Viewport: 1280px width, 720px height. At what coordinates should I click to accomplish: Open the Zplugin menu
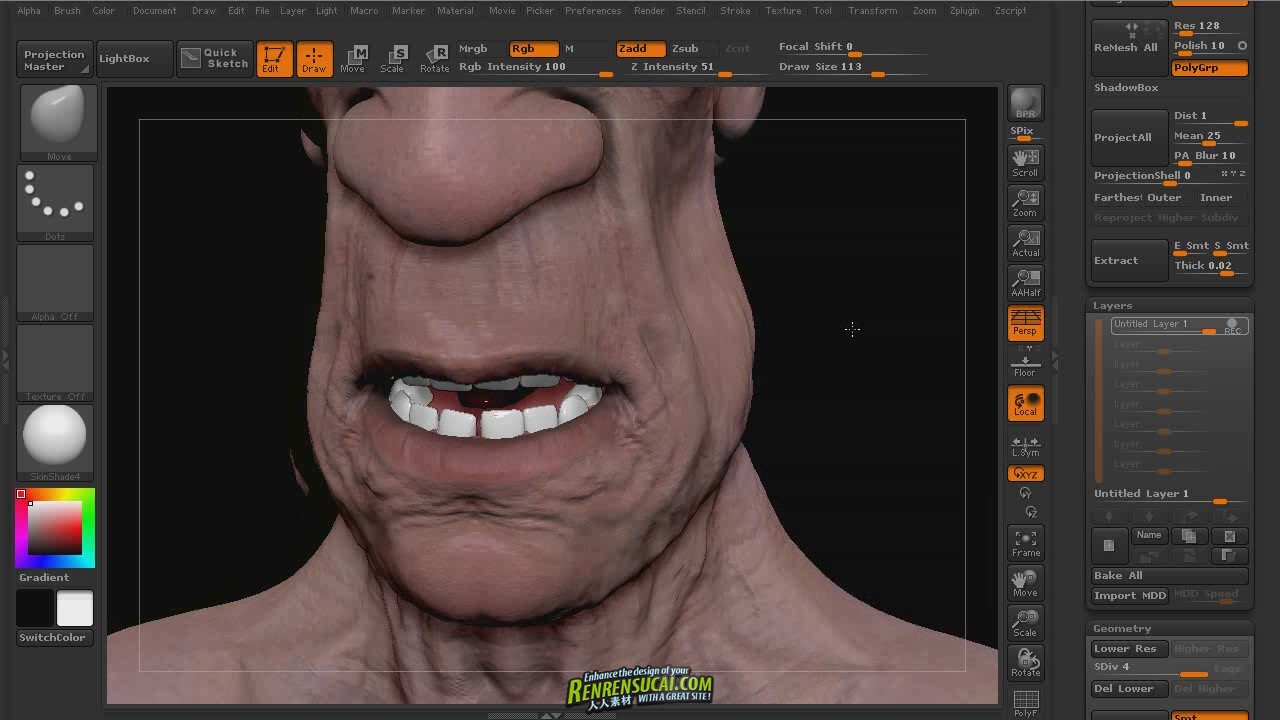pos(965,11)
